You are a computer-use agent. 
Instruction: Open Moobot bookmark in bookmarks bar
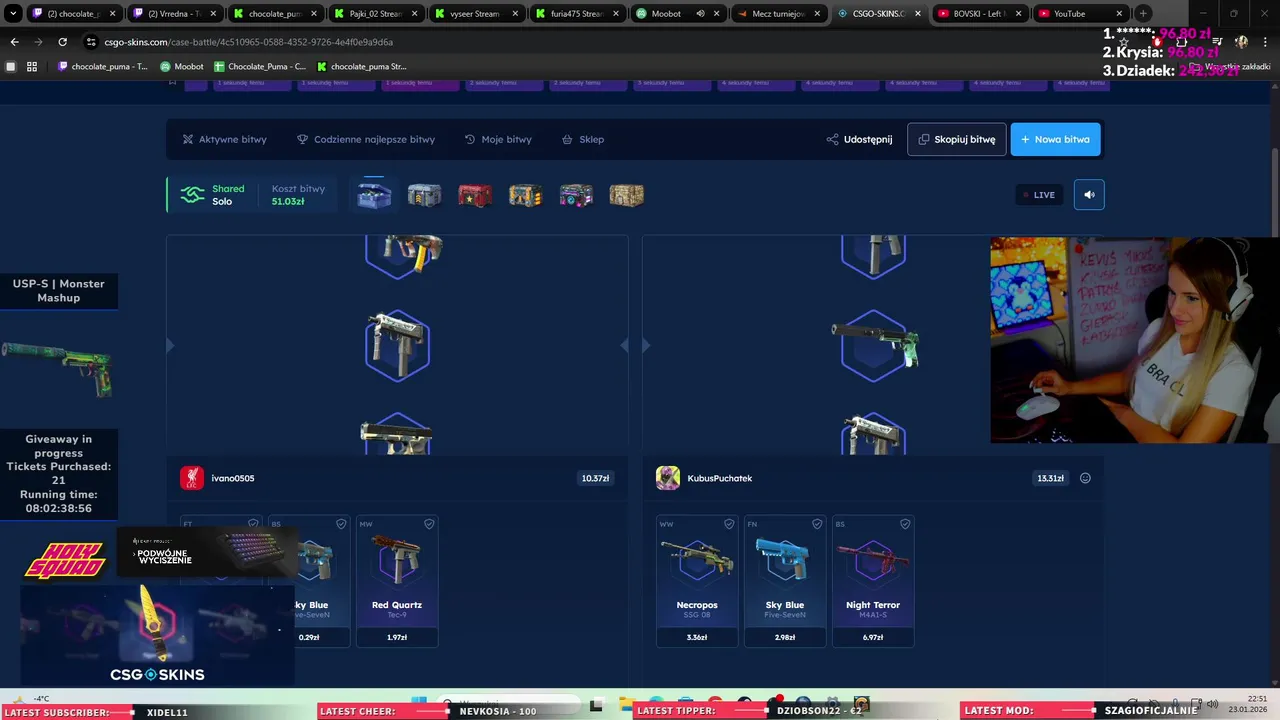pyautogui.click(x=182, y=66)
